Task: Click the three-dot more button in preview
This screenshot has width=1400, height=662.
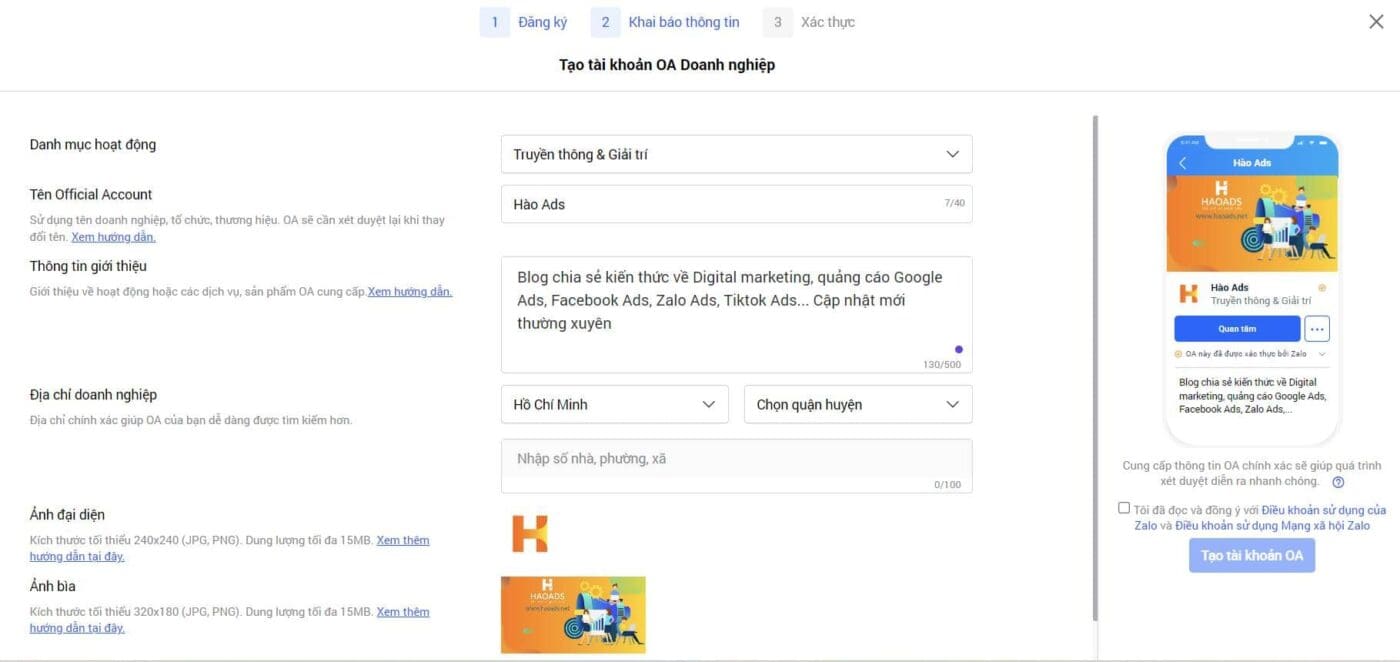Action: pyautogui.click(x=1317, y=328)
